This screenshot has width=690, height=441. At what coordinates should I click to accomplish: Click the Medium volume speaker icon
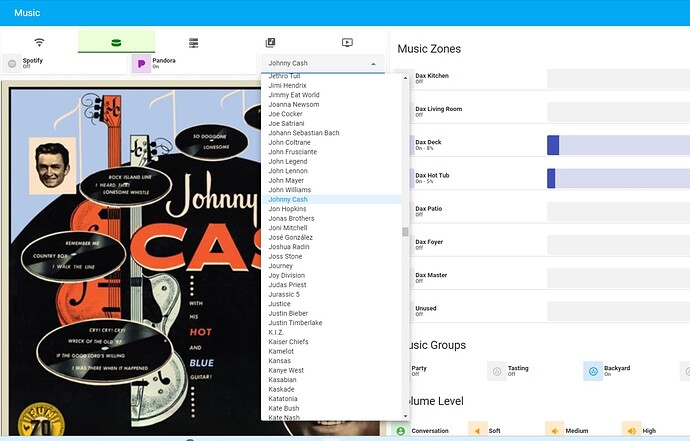click(x=553, y=430)
